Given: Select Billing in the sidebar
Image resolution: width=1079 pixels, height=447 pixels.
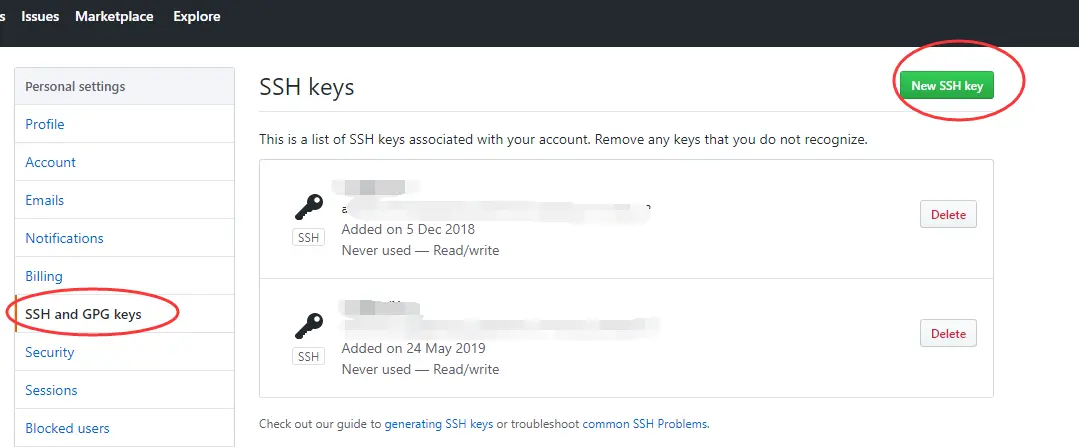Looking at the screenshot, I should [x=44, y=276].
